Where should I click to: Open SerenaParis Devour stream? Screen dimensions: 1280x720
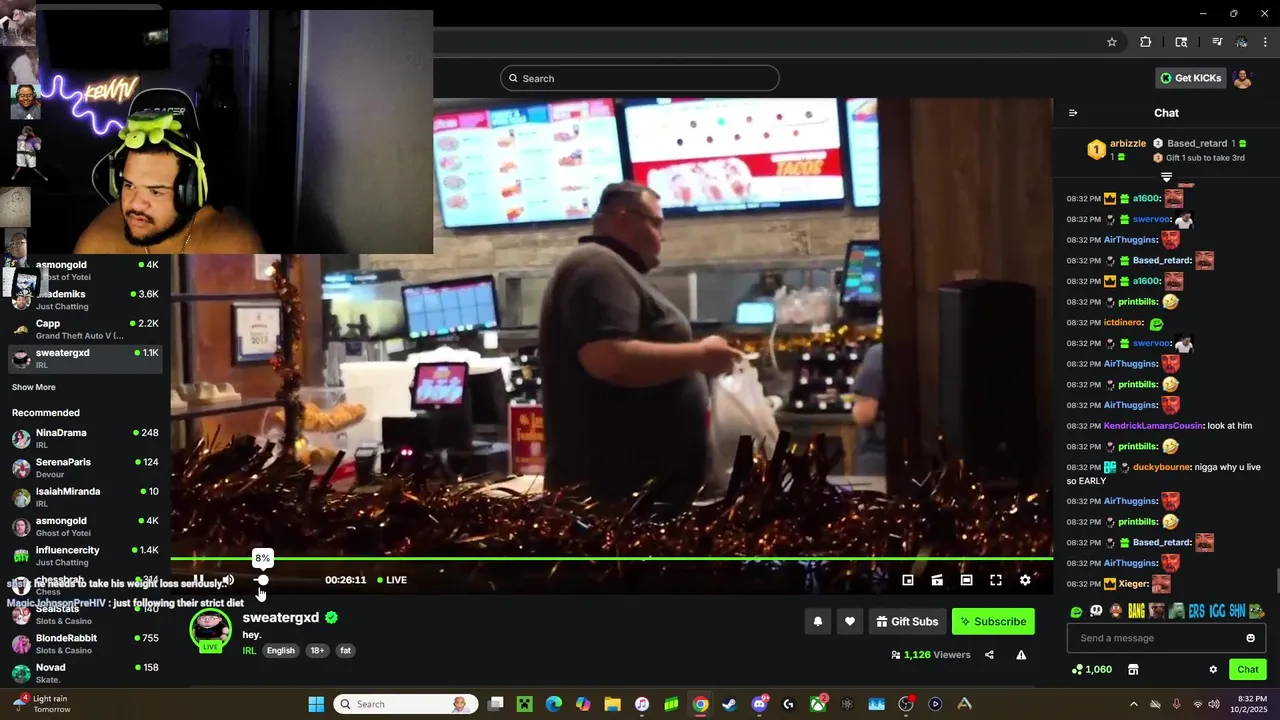pos(85,468)
